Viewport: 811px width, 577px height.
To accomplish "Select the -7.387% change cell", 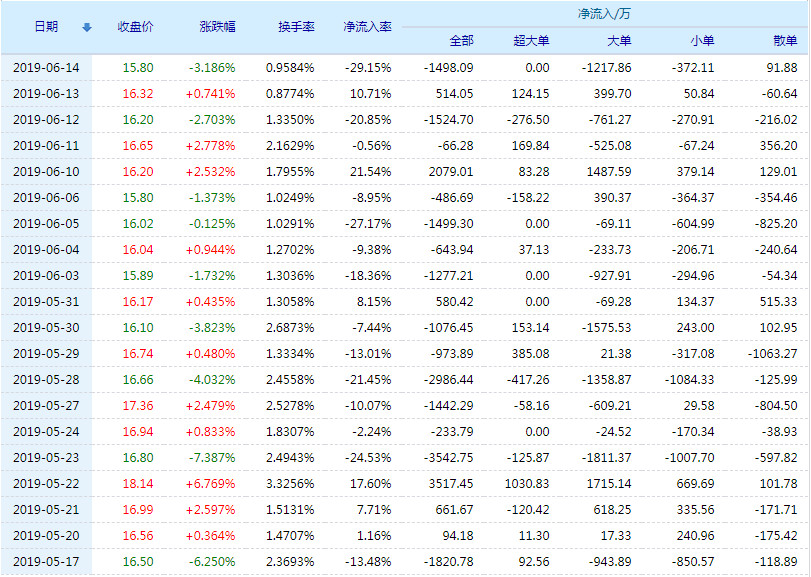I will [x=212, y=458].
